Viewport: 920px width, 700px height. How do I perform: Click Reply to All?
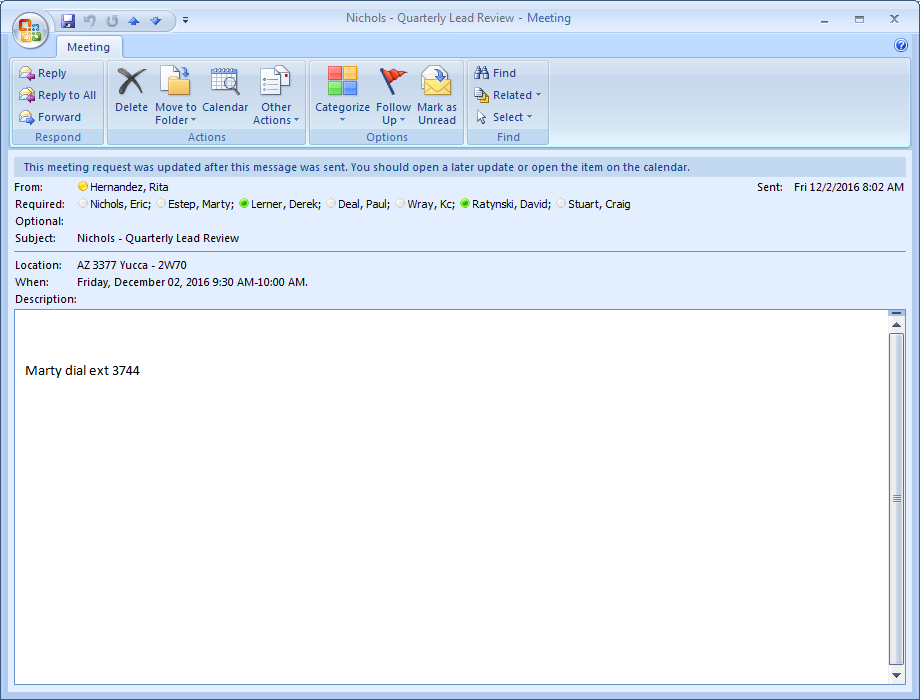pos(58,95)
